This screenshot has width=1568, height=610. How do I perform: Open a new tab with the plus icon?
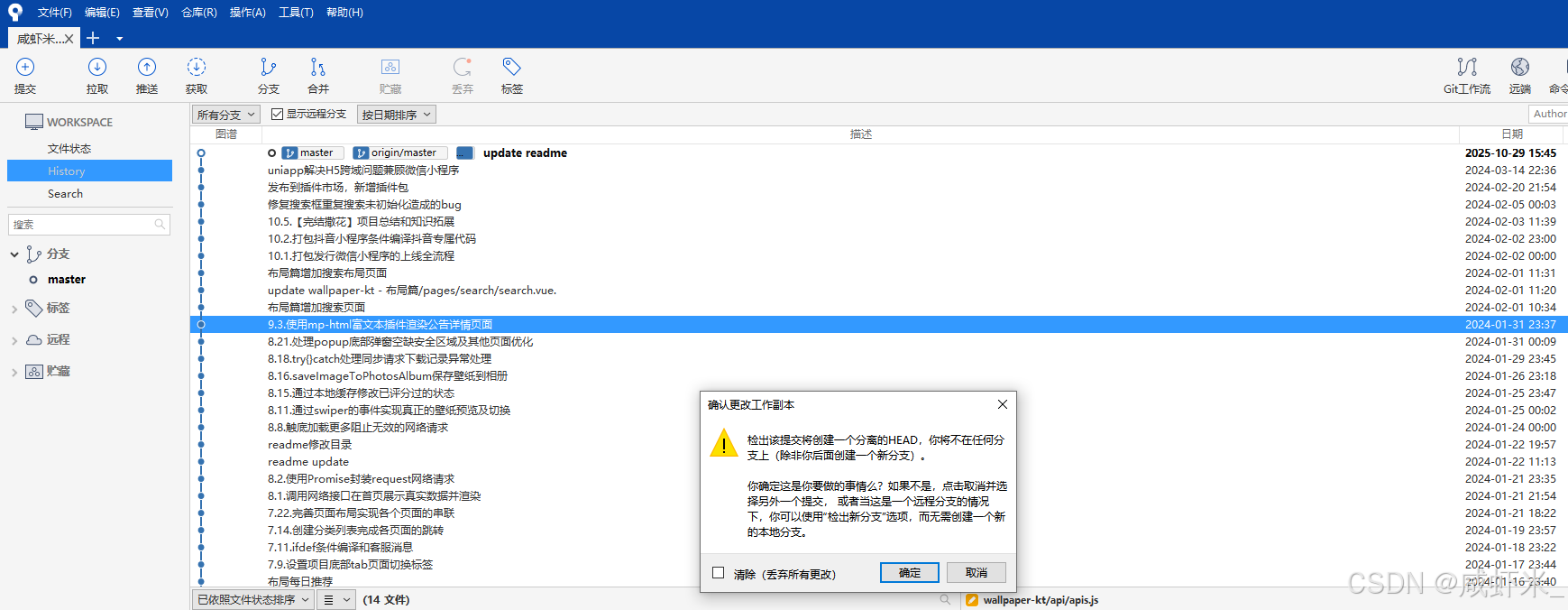pos(93,38)
